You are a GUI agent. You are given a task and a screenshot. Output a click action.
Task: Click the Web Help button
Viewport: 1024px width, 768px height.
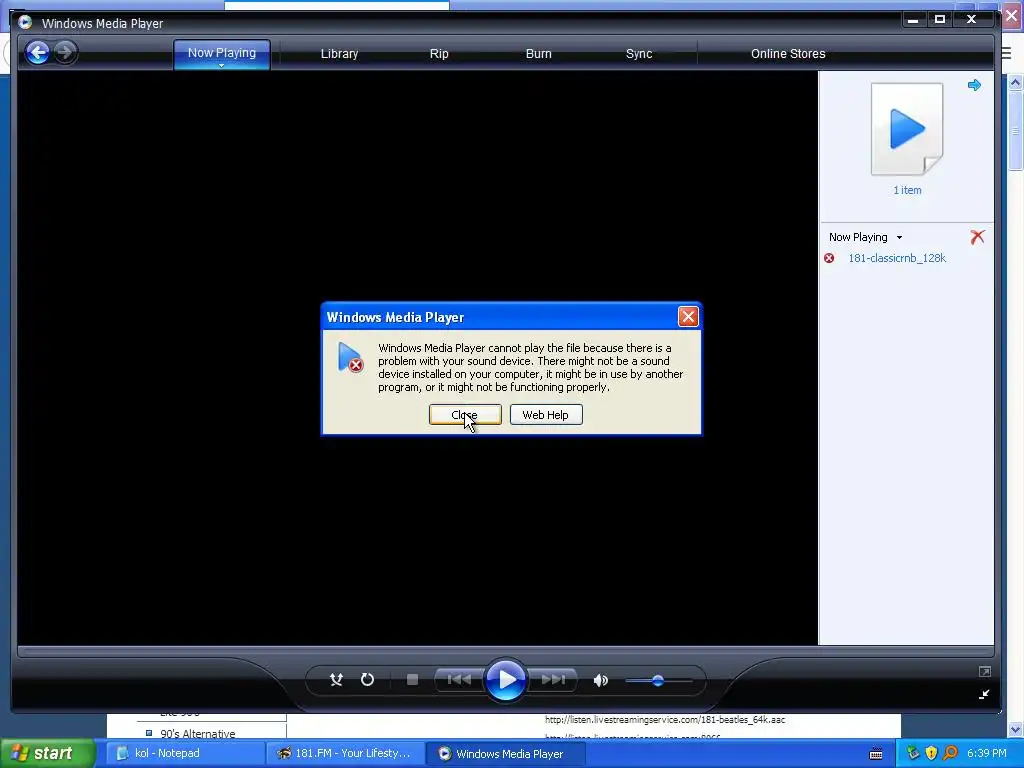pyautogui.click(x=545, y=415)
